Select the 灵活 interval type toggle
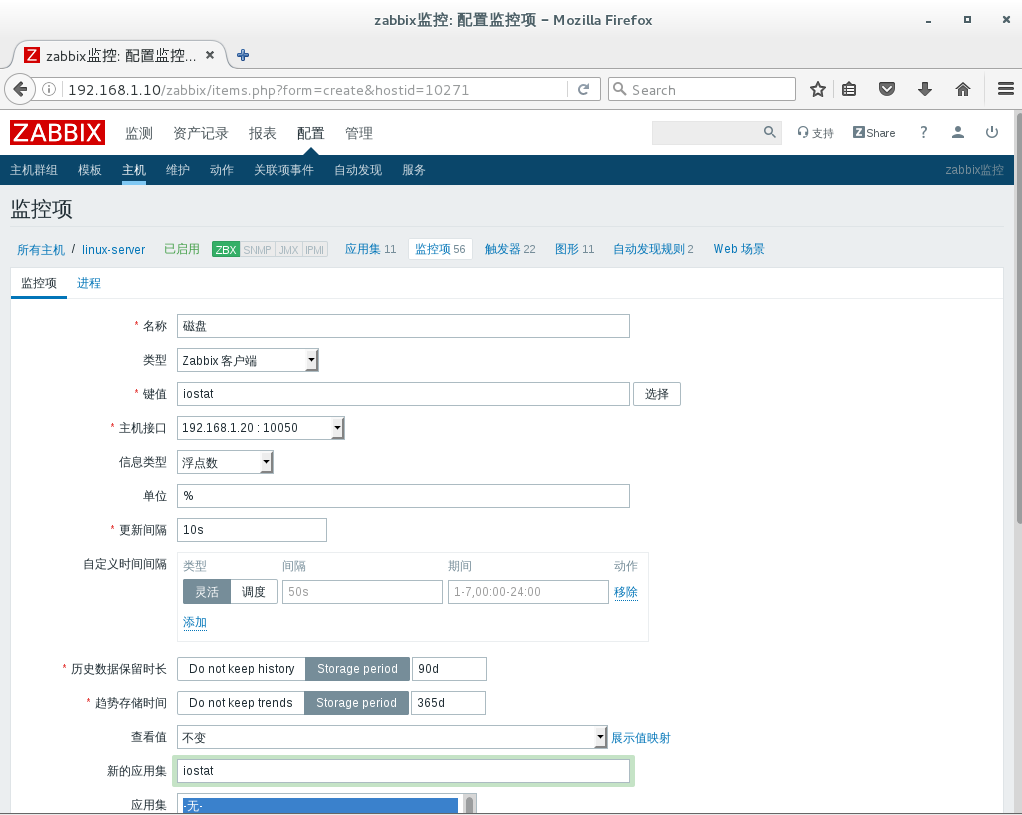The image size is (1022, 815). pos(207,591)
